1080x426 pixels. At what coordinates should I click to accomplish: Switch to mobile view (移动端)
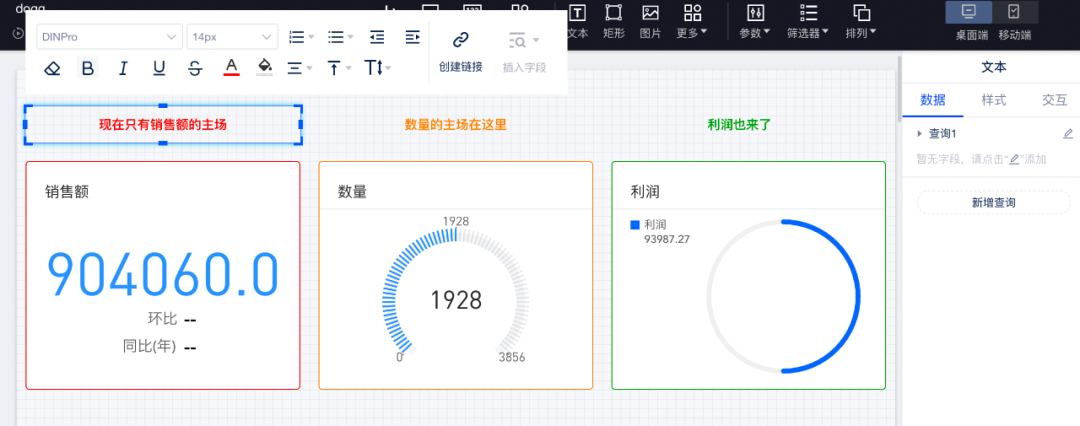pos(1014,20)
